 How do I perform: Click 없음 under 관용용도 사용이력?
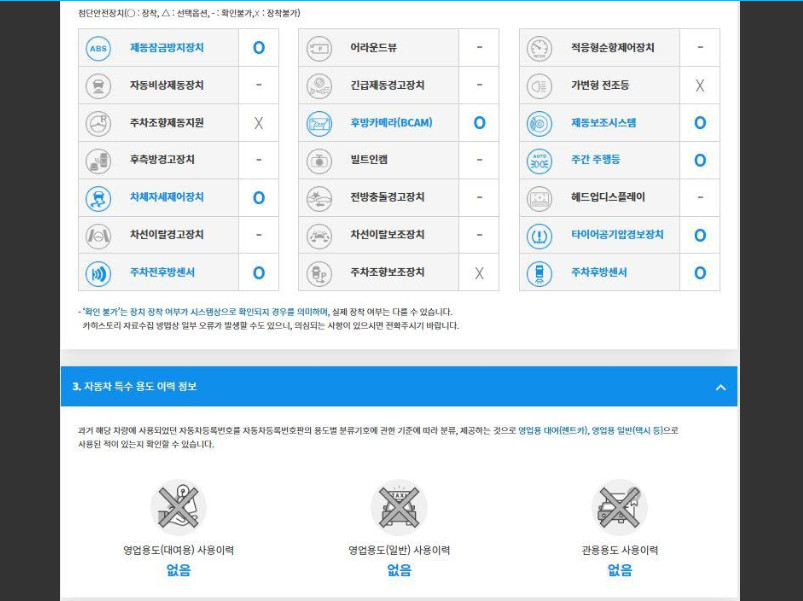(x=619, y=570)
